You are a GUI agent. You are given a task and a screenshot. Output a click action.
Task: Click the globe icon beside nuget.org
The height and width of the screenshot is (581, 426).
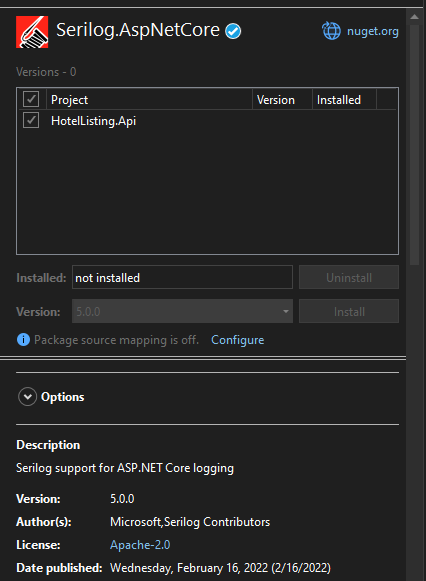(331, 31)
